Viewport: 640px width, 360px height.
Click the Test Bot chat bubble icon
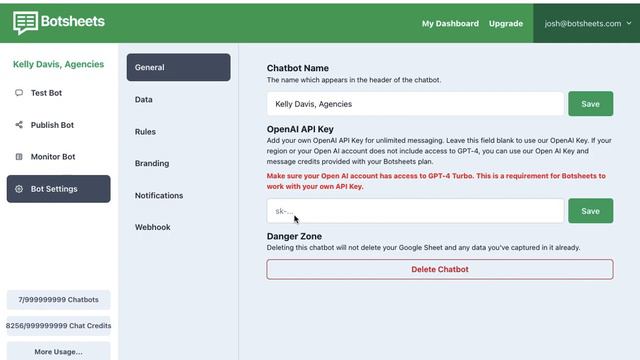coord(19,93)
